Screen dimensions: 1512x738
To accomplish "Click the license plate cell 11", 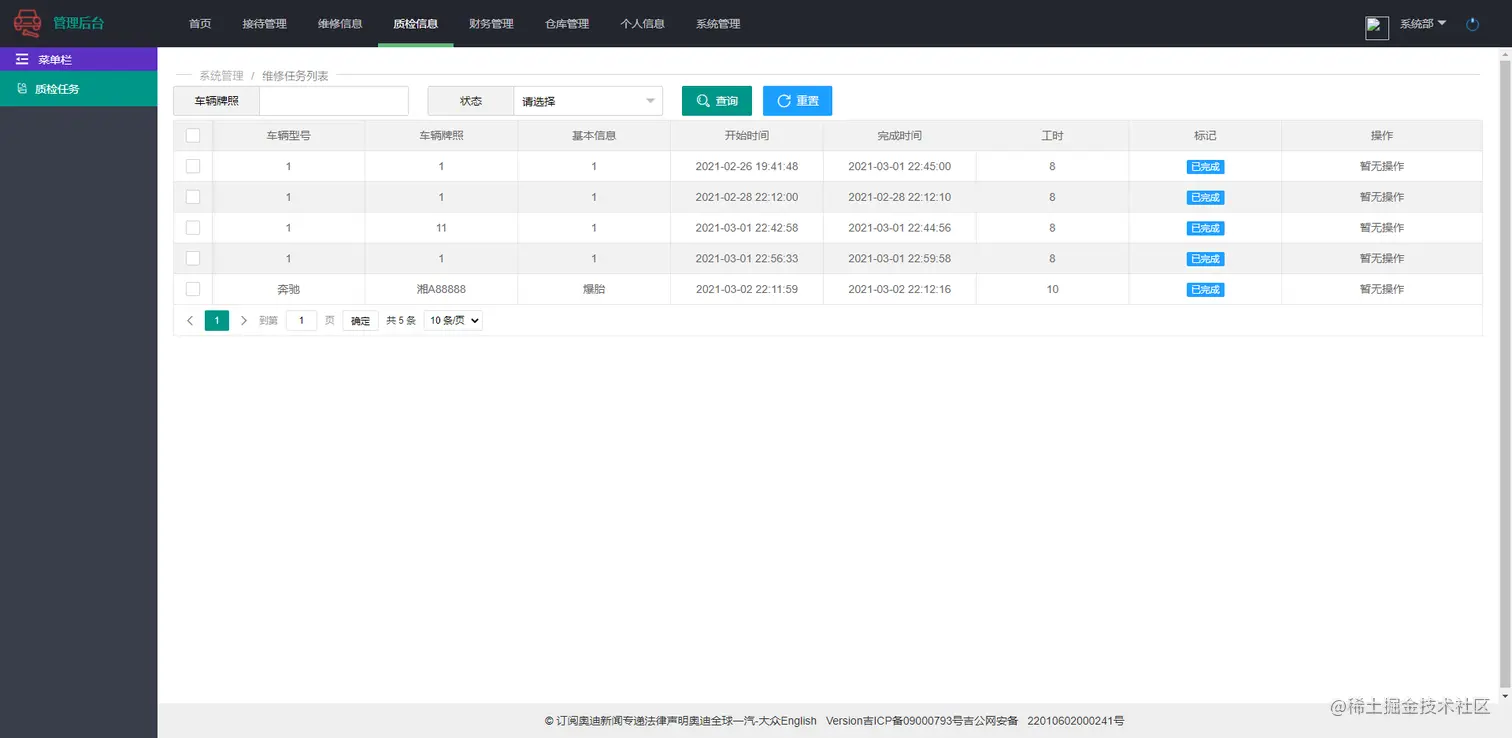I will tap(441, 228).
